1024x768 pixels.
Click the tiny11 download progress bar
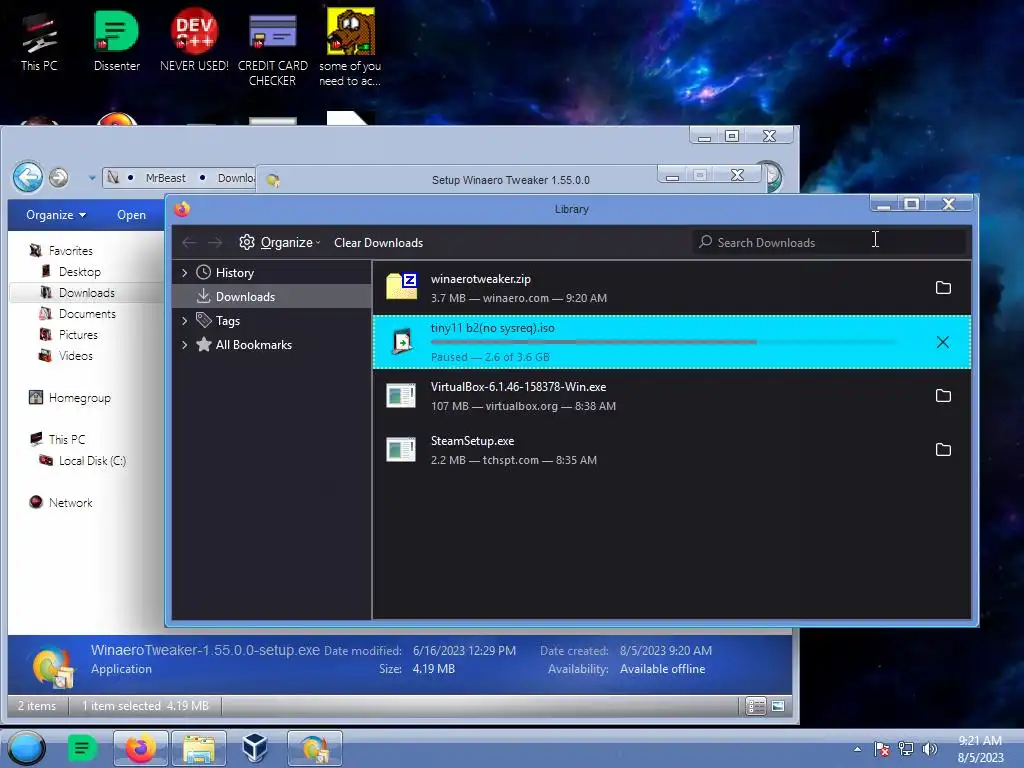coord(663,342)
